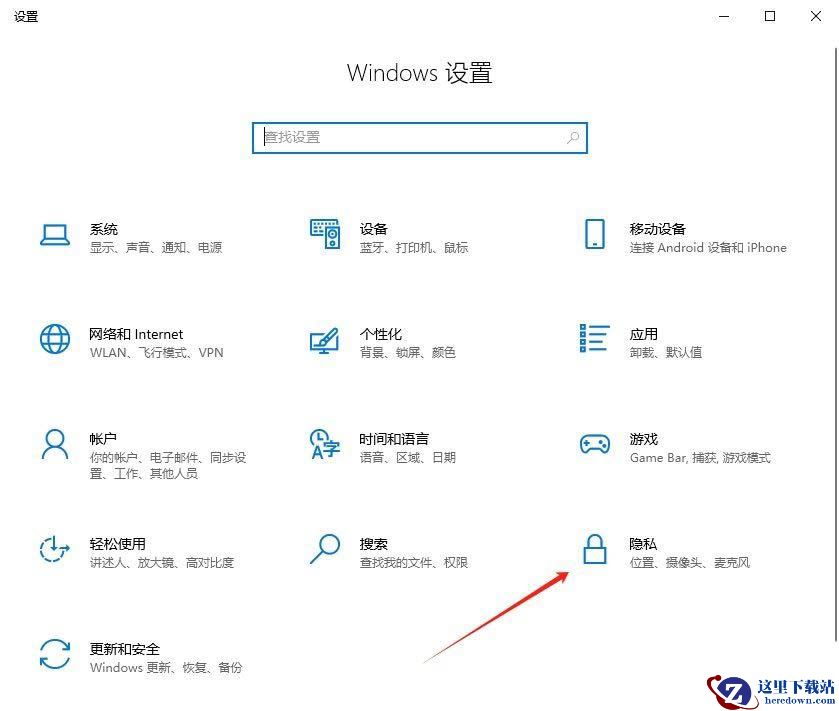Screen dimensions: 839x711
Task: Focus the 查找设置 search field
Action: pos(420,138)
